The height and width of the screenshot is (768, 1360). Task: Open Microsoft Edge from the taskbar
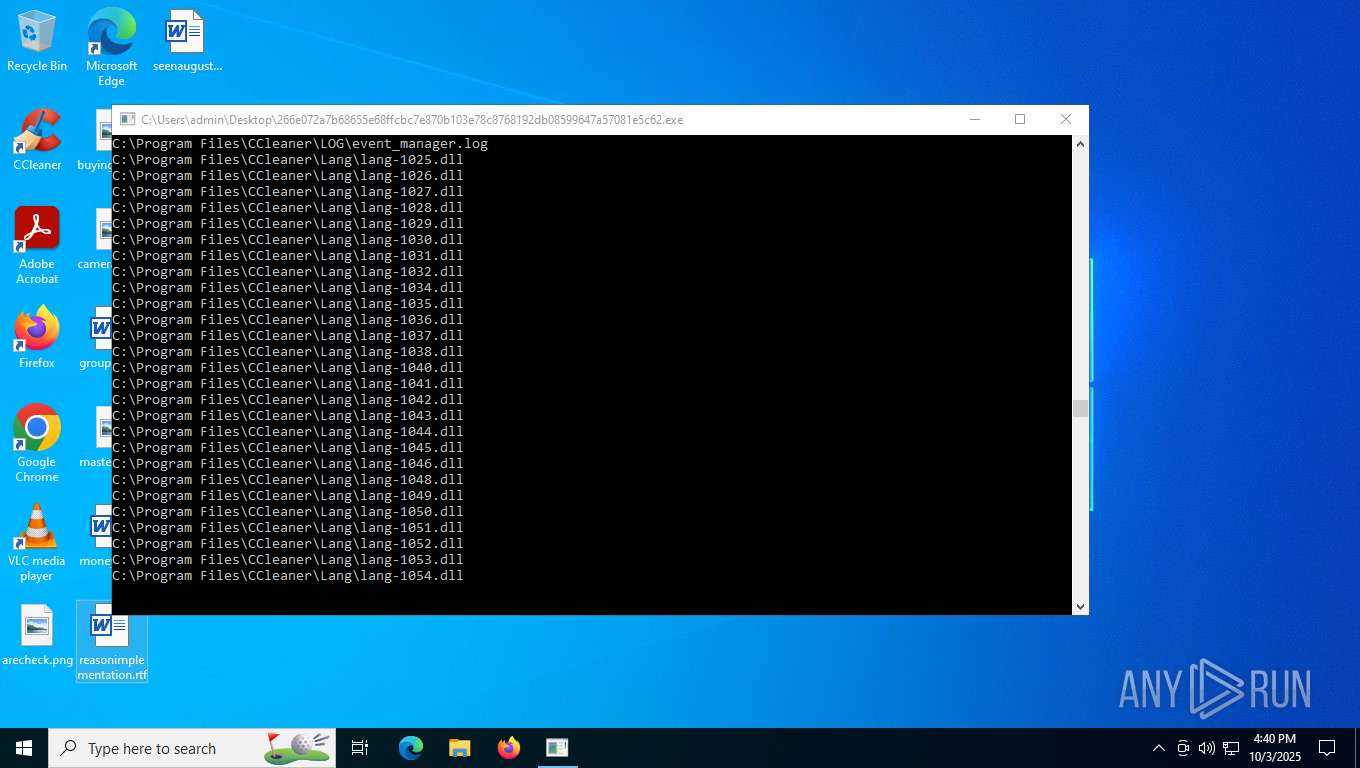click(411, 748)
